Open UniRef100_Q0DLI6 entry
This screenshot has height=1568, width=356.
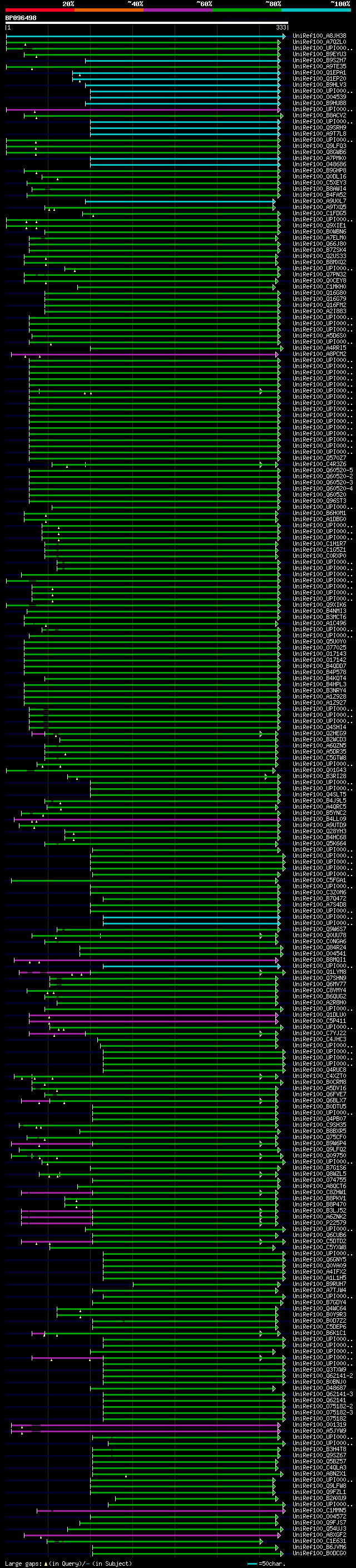(x=319, y=176)
